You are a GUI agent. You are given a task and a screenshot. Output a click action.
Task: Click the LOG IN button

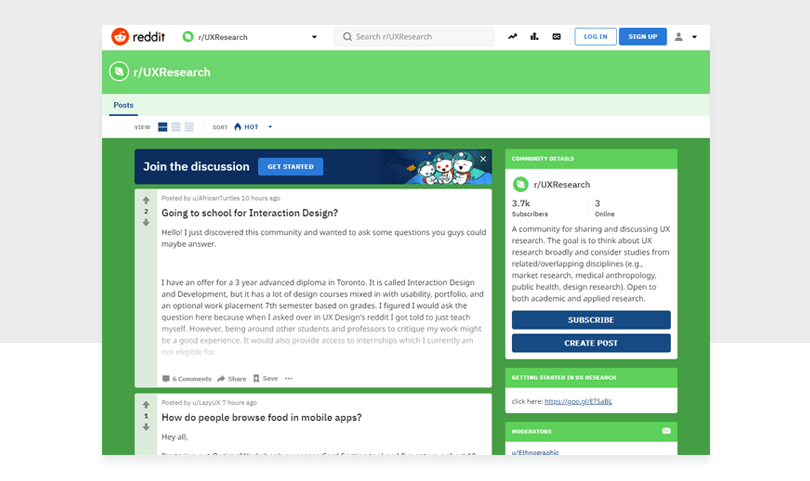[x=595, y=37]
